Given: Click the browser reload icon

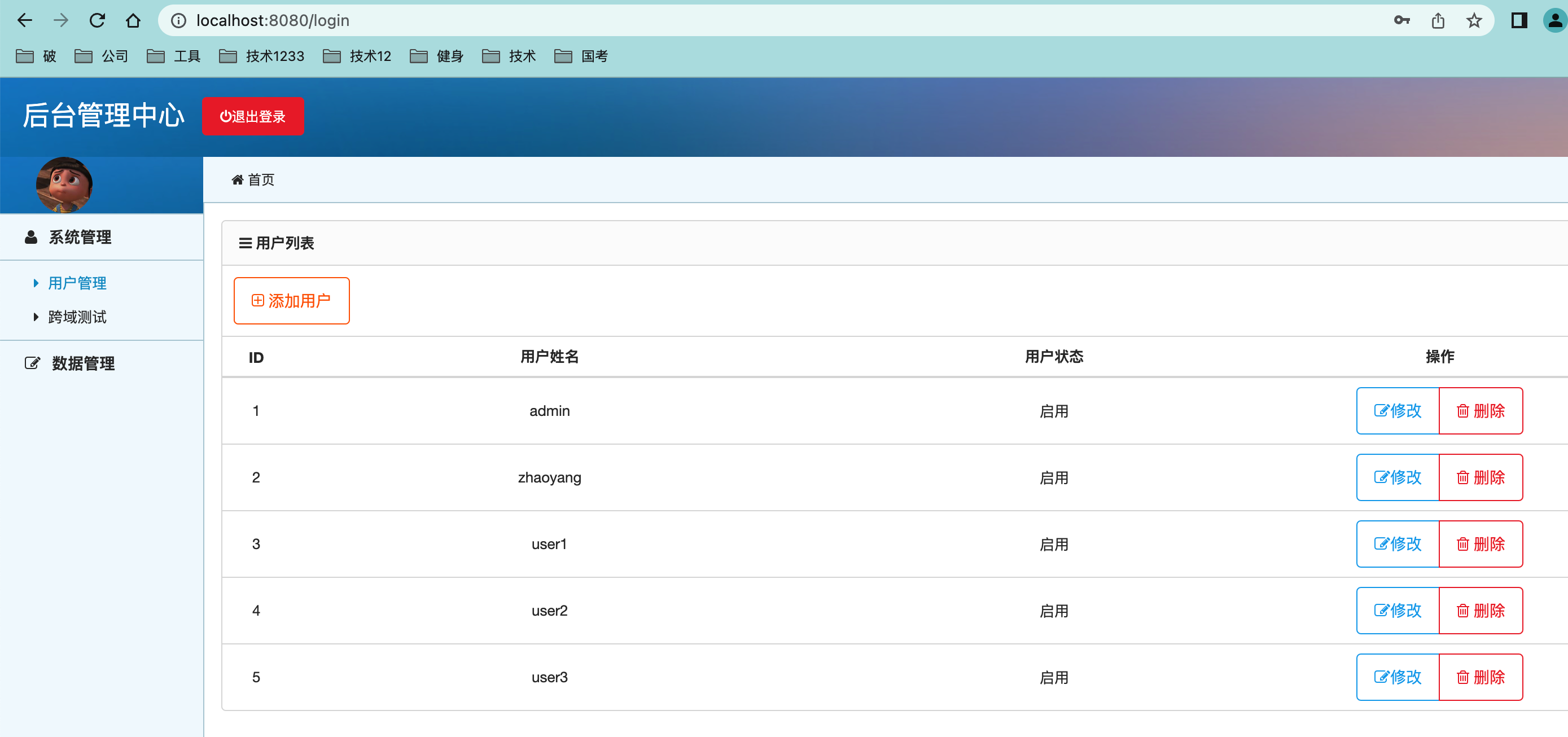Looking at the screenshot, I should pyautogui.click(x=98, y=21).
